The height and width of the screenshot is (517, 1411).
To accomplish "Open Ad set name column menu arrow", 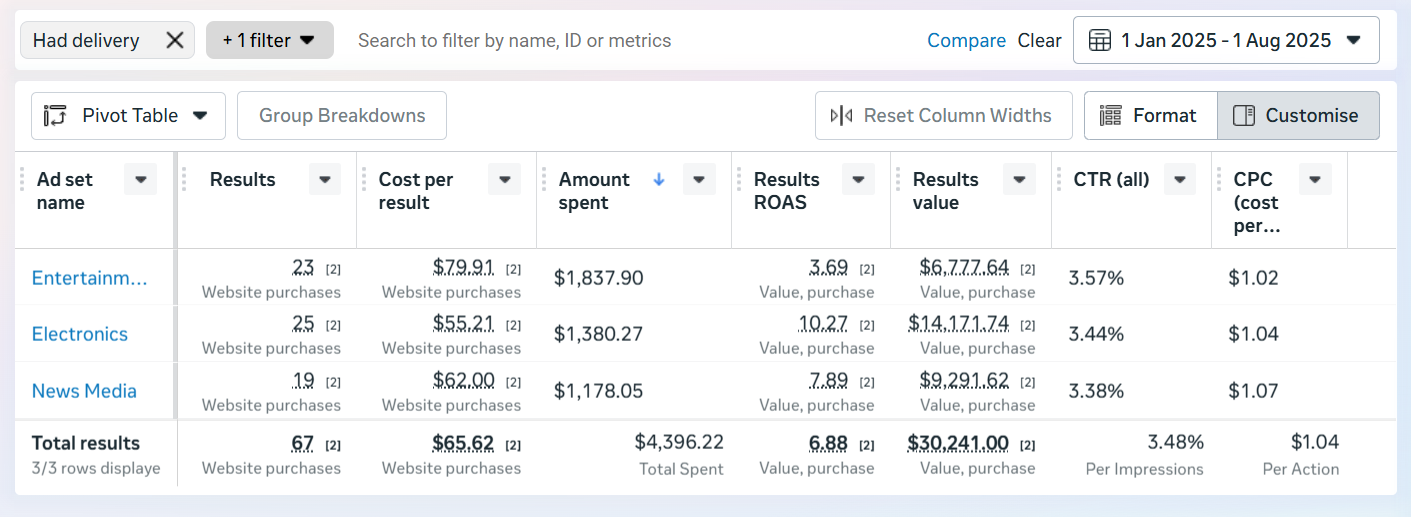I will 141,180.
